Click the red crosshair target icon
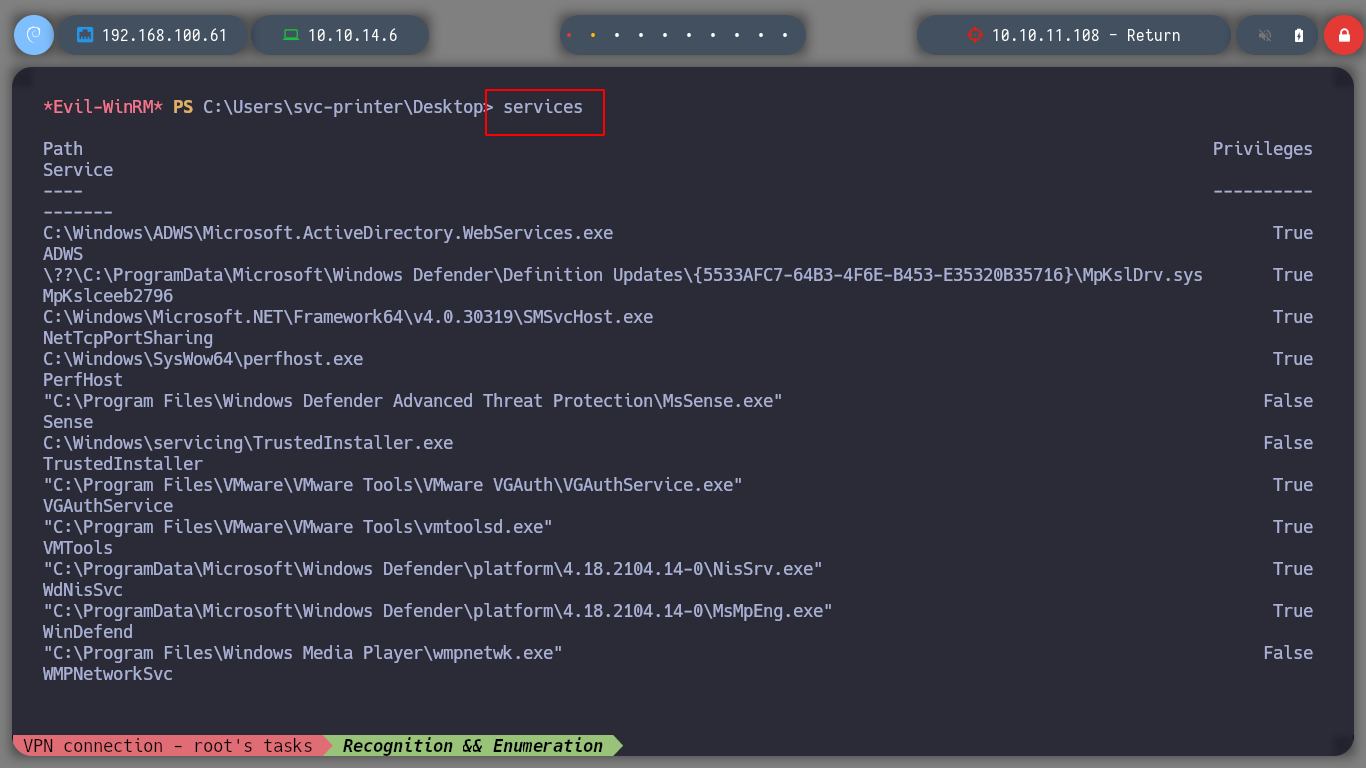The width and height of the screenshot is (1366, 768). 974,35
